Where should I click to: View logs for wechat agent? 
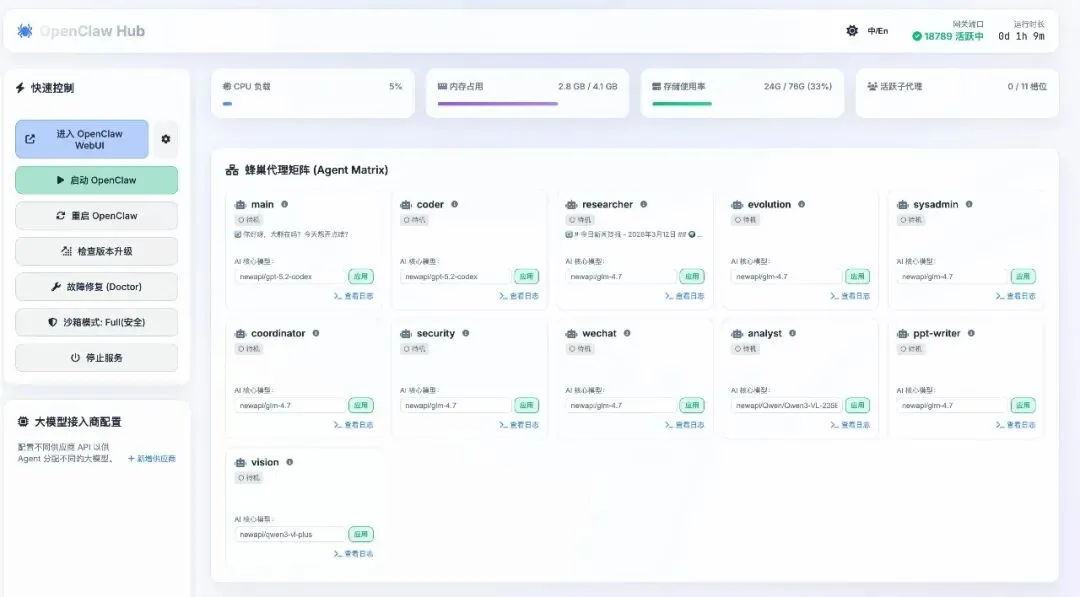[x=685, y=425]
